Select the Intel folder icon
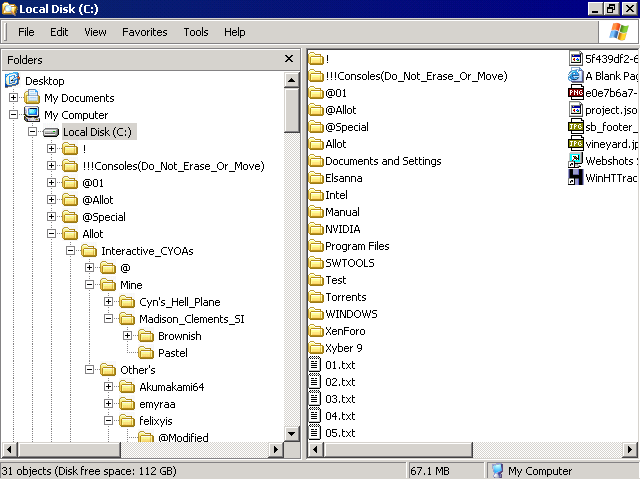The height and width of the screenshot is (480, 640). point(316,195)
